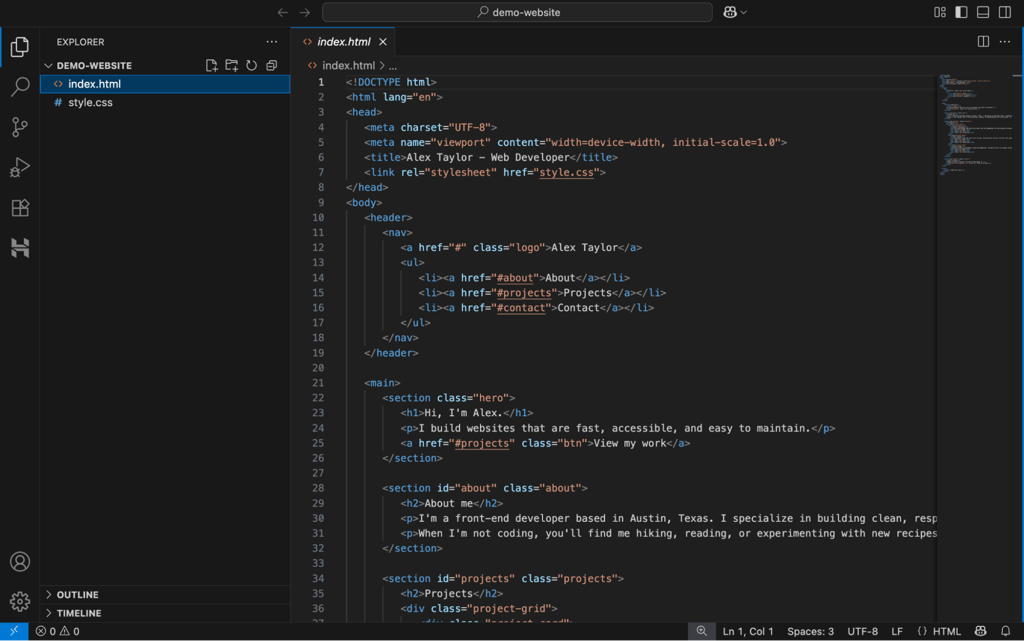1024x641 pixels.
Task: Change language mode via HTML status item
Action: coord(946,631)
